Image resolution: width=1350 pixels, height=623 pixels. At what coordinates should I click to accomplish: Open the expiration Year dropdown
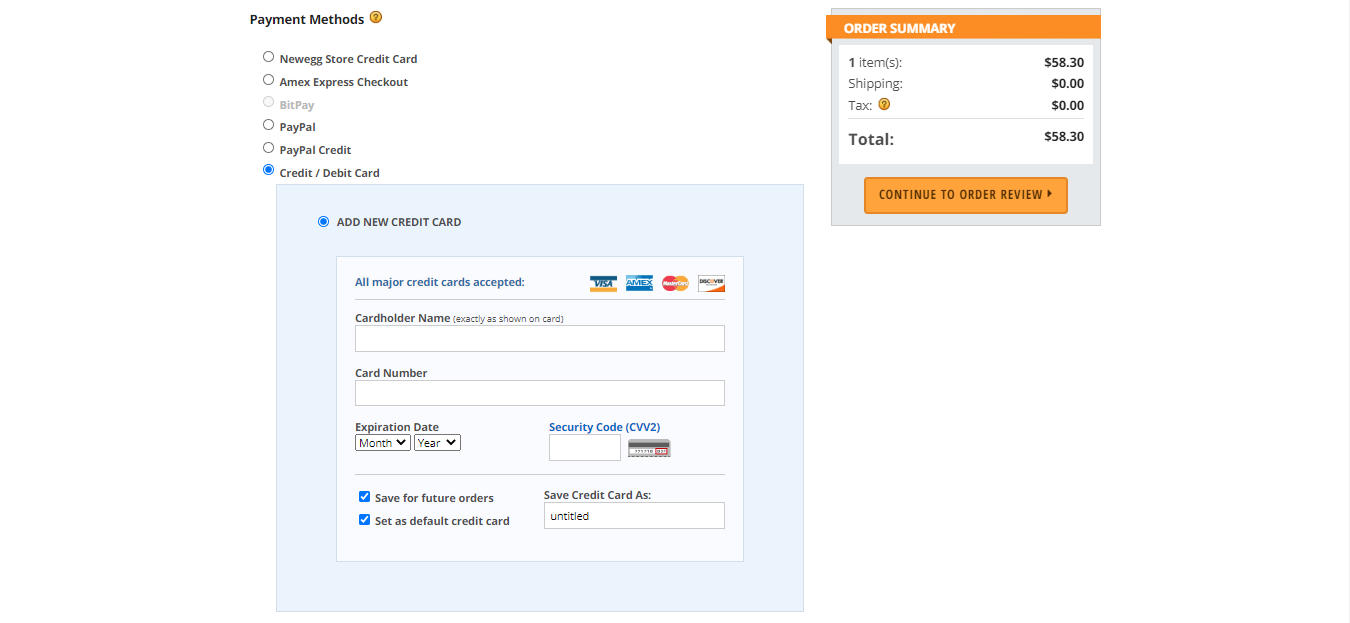click(437, 442)
